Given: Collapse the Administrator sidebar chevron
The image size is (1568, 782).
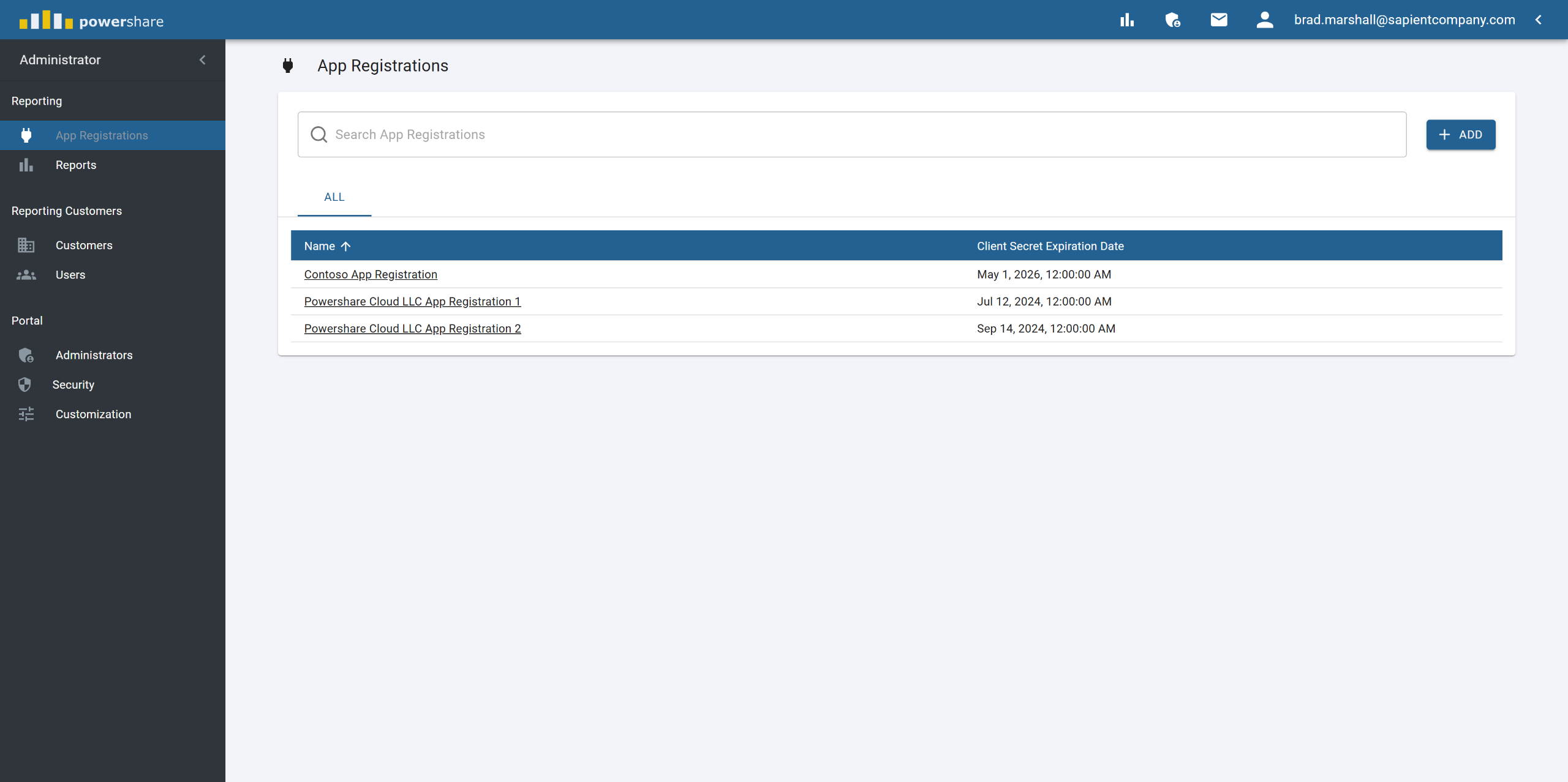Looking at the screenshot, I should pyautogui.click(x=203, y=60).
